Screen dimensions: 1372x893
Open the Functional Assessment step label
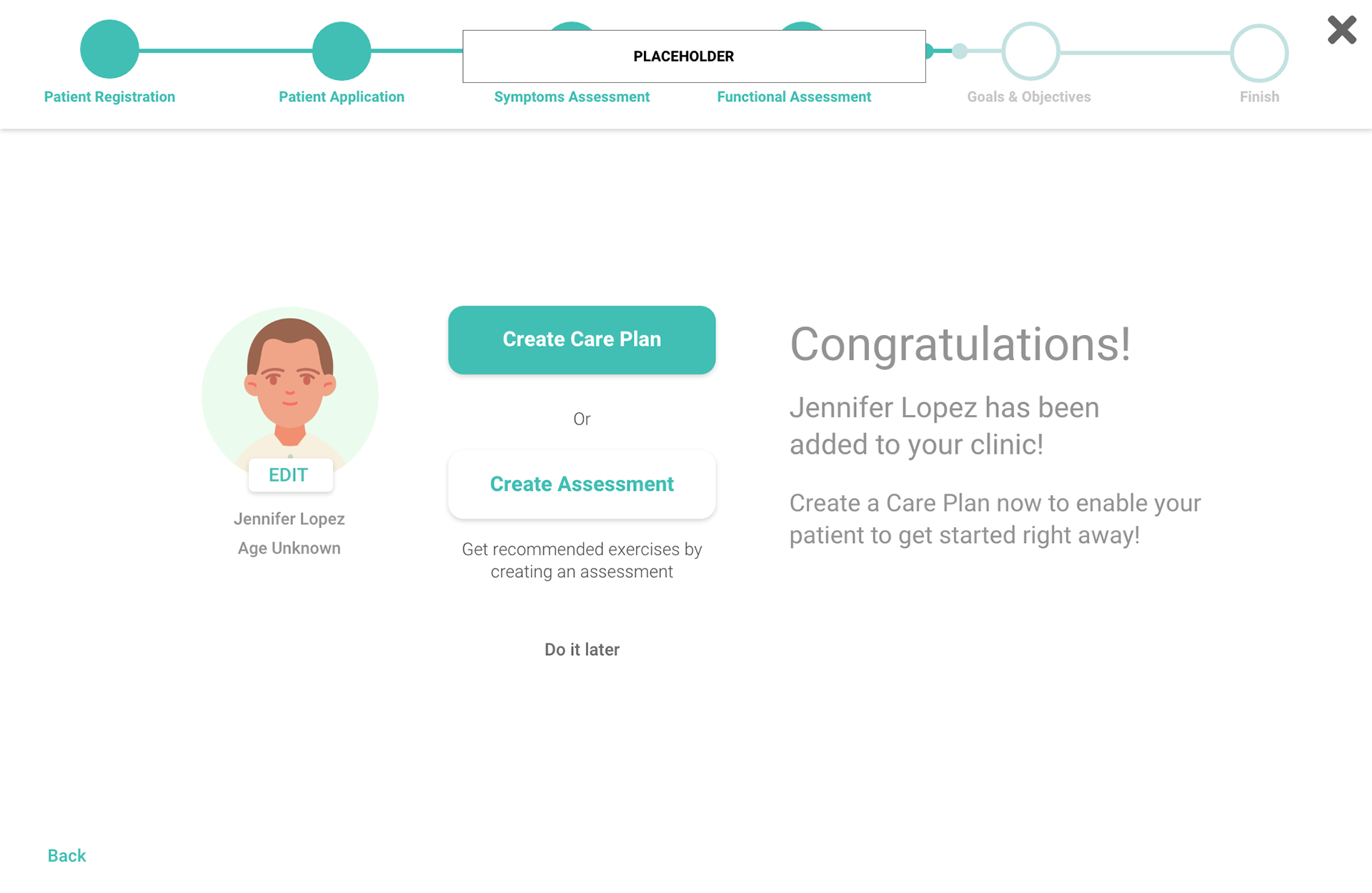point(794,96)
